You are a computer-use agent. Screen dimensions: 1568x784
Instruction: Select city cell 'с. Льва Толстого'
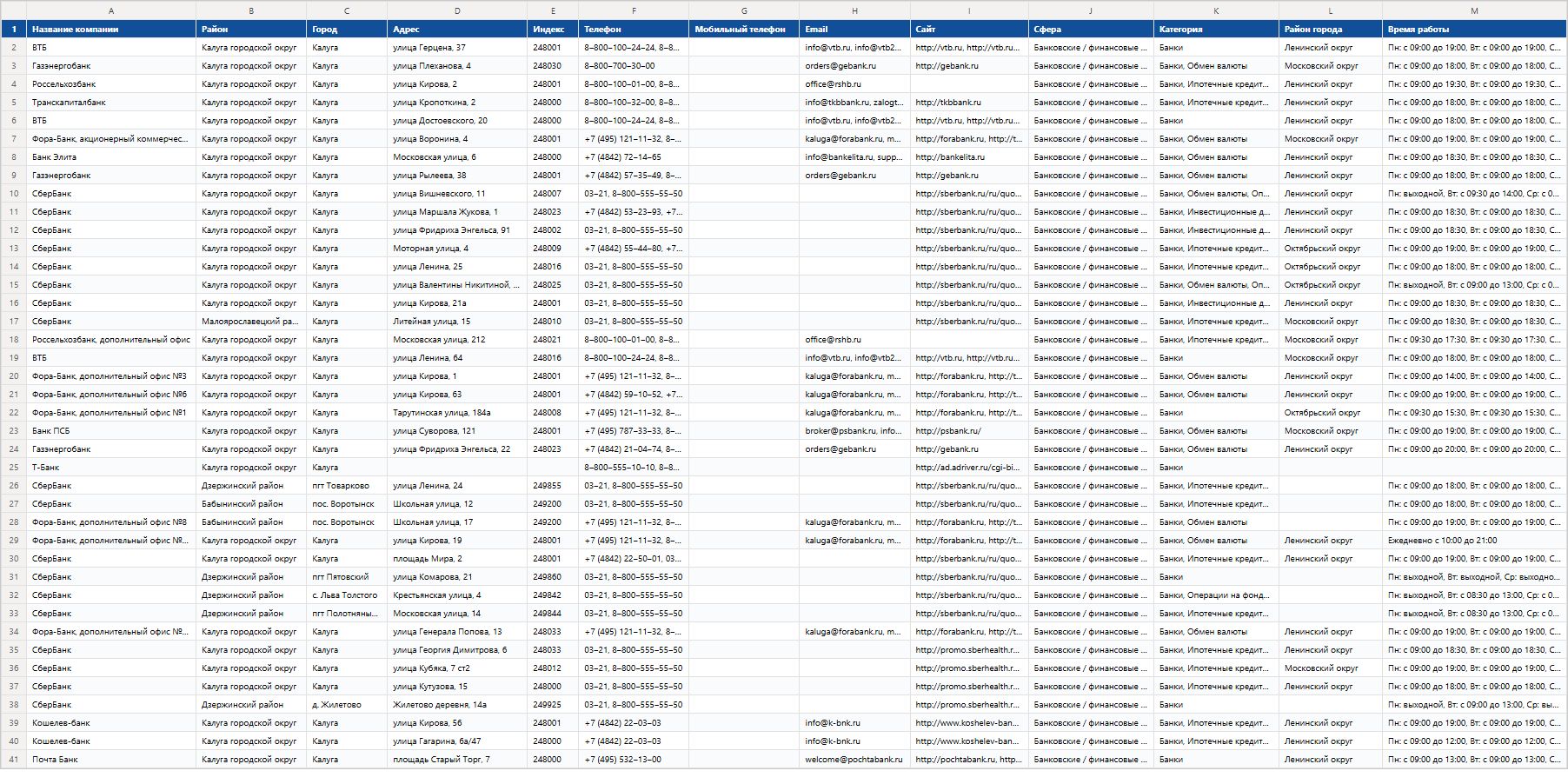click(347, 595)
